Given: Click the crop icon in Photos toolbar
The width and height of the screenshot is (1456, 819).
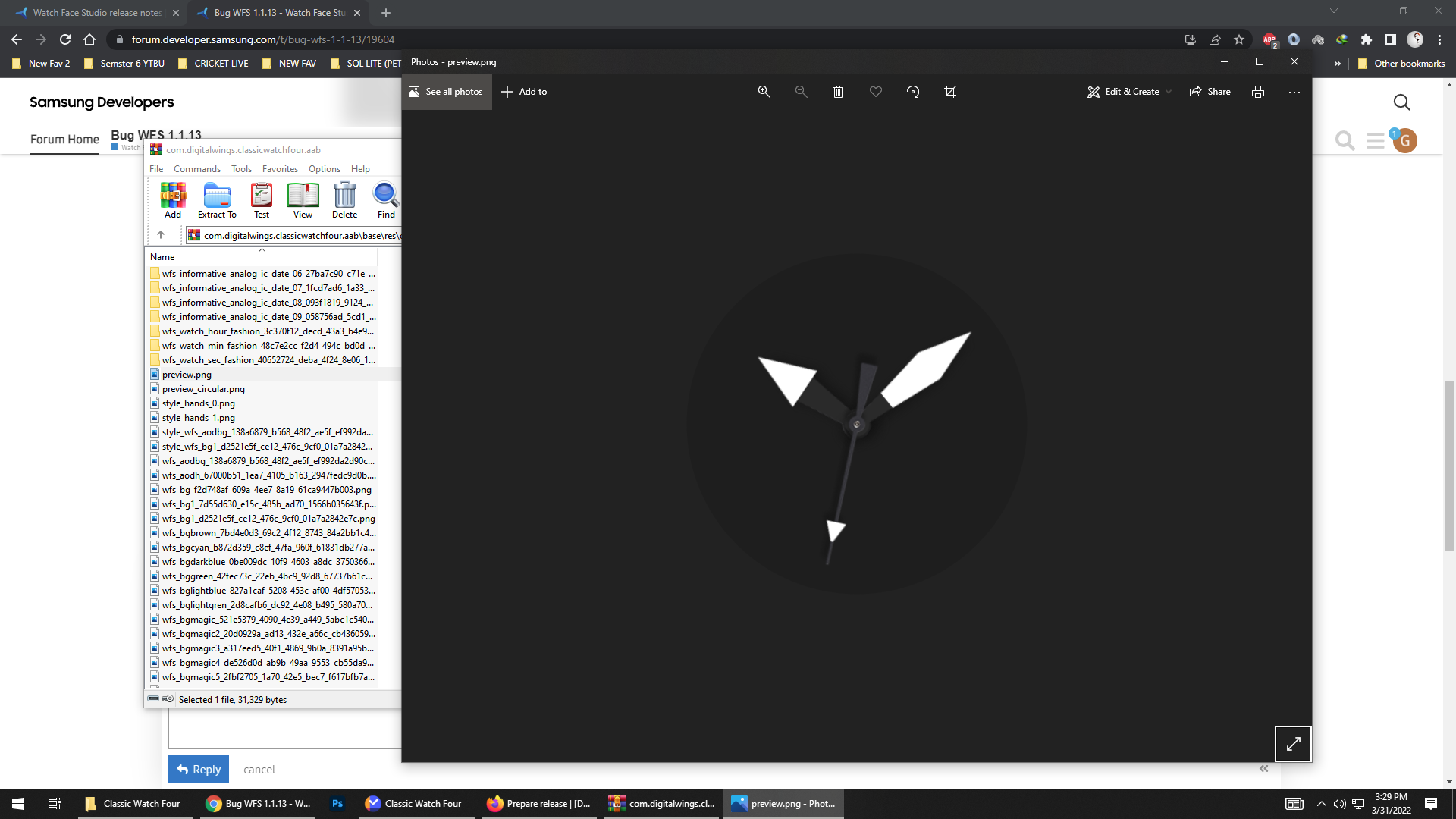Looking at the screenshot, I should (x=950, y=92).
